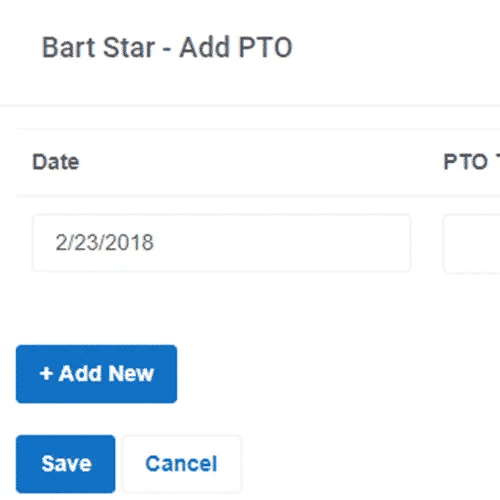This screenshot has width=500, height=500.
Task: Save the PTO entry for Bart Star
Action: pyautogui.click(x=66, y=464)
